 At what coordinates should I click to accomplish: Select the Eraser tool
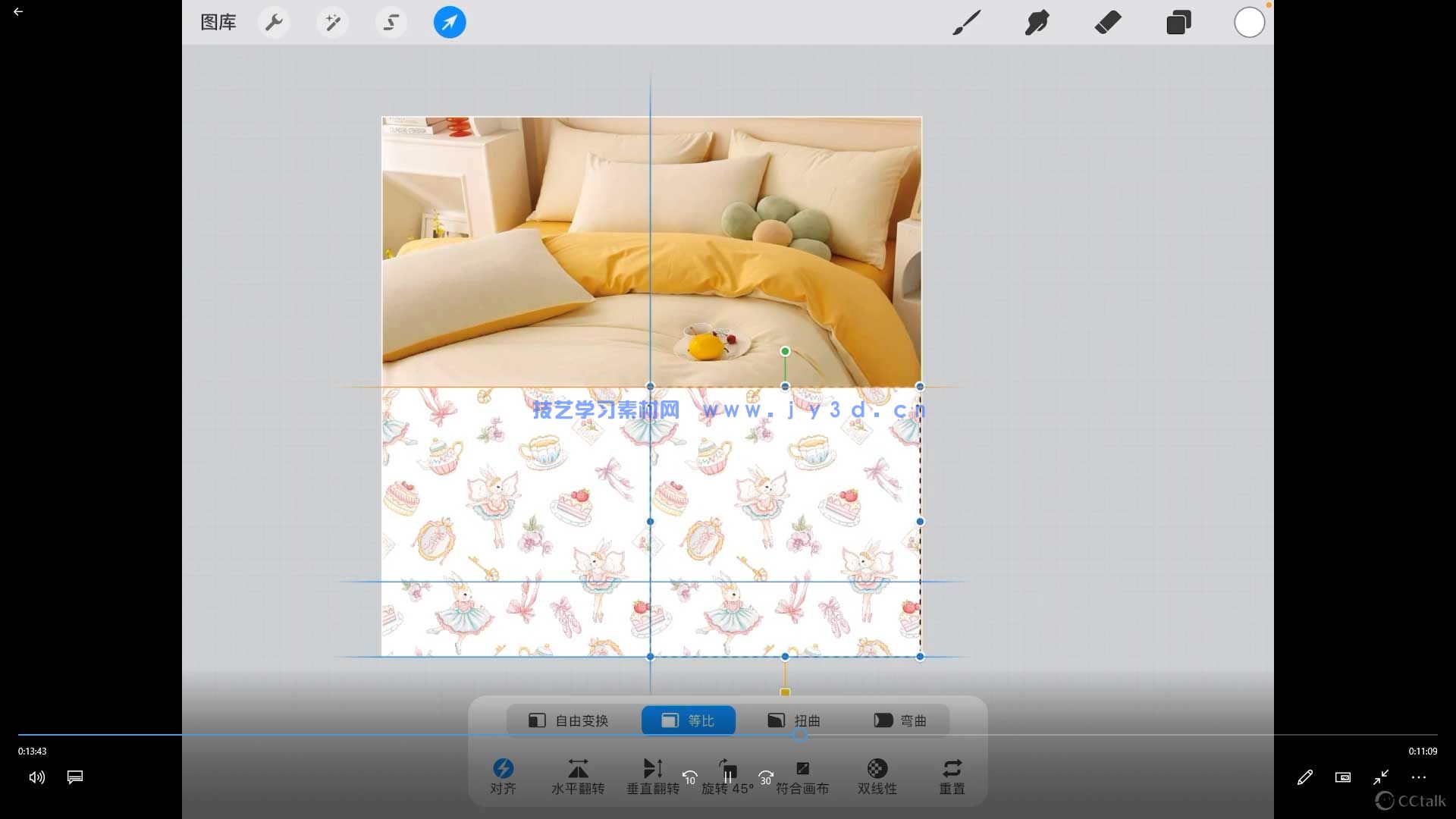(1108, 23)
